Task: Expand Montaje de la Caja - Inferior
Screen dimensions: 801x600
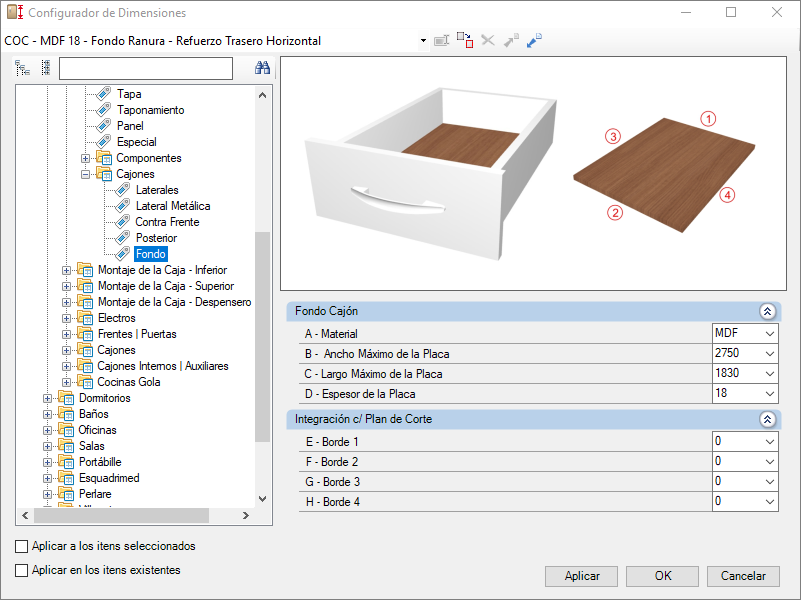Action: pyautogui.click(x=66, y=270)
